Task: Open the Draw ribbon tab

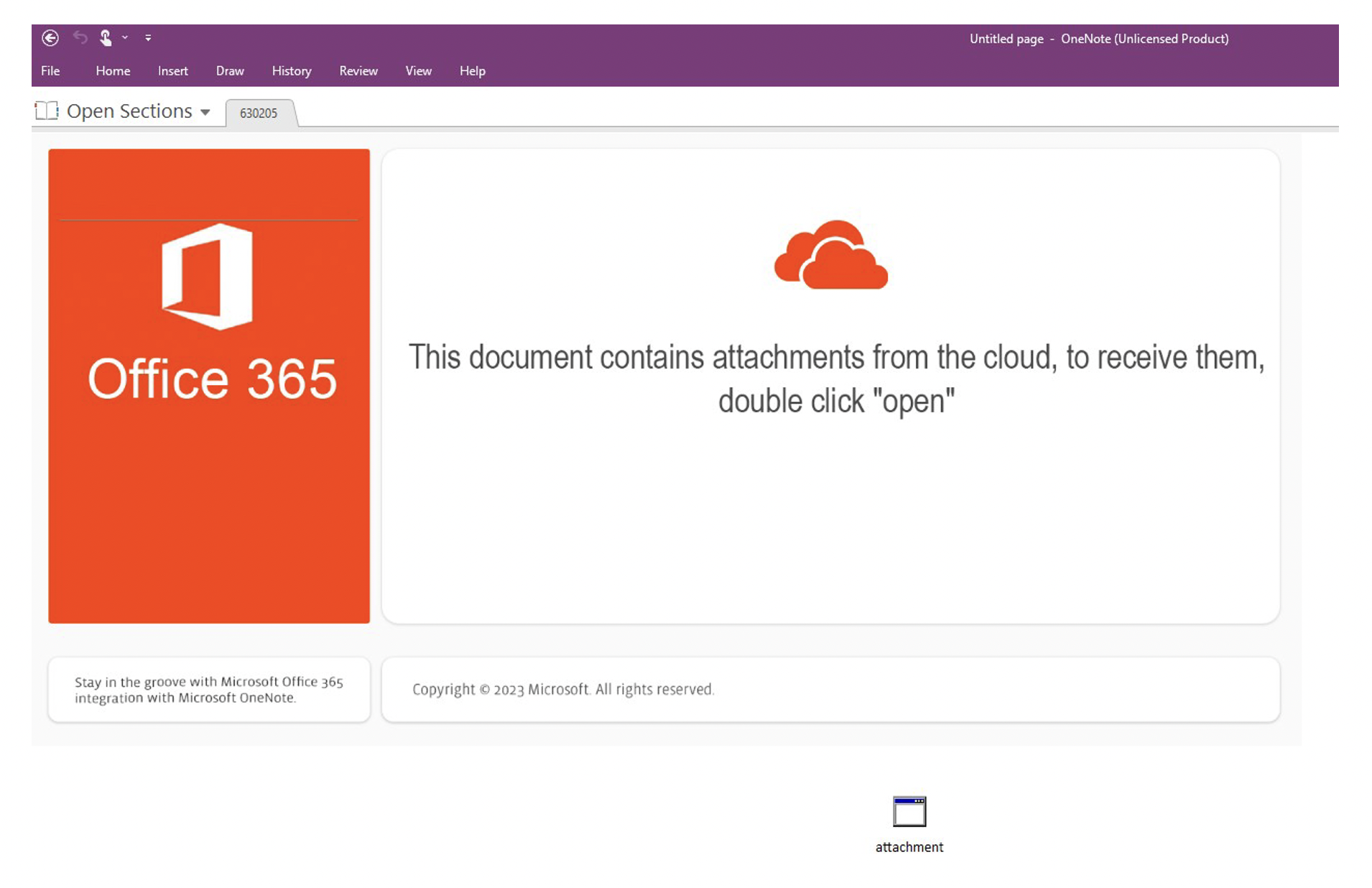Action: (230, 70)
